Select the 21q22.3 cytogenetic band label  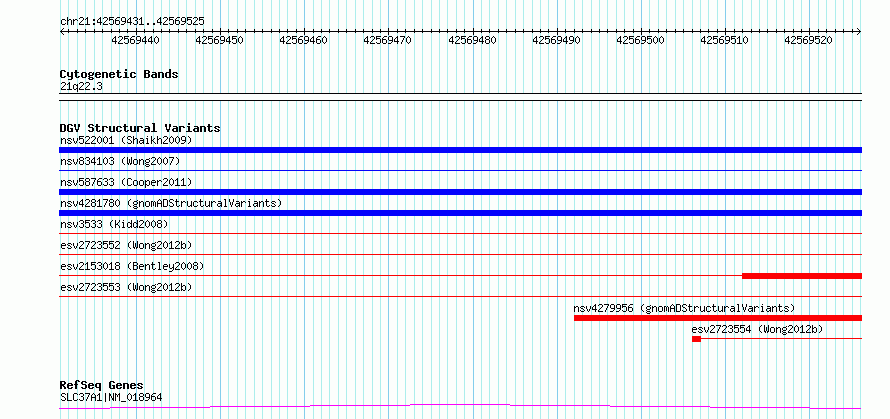pos(81,87)
